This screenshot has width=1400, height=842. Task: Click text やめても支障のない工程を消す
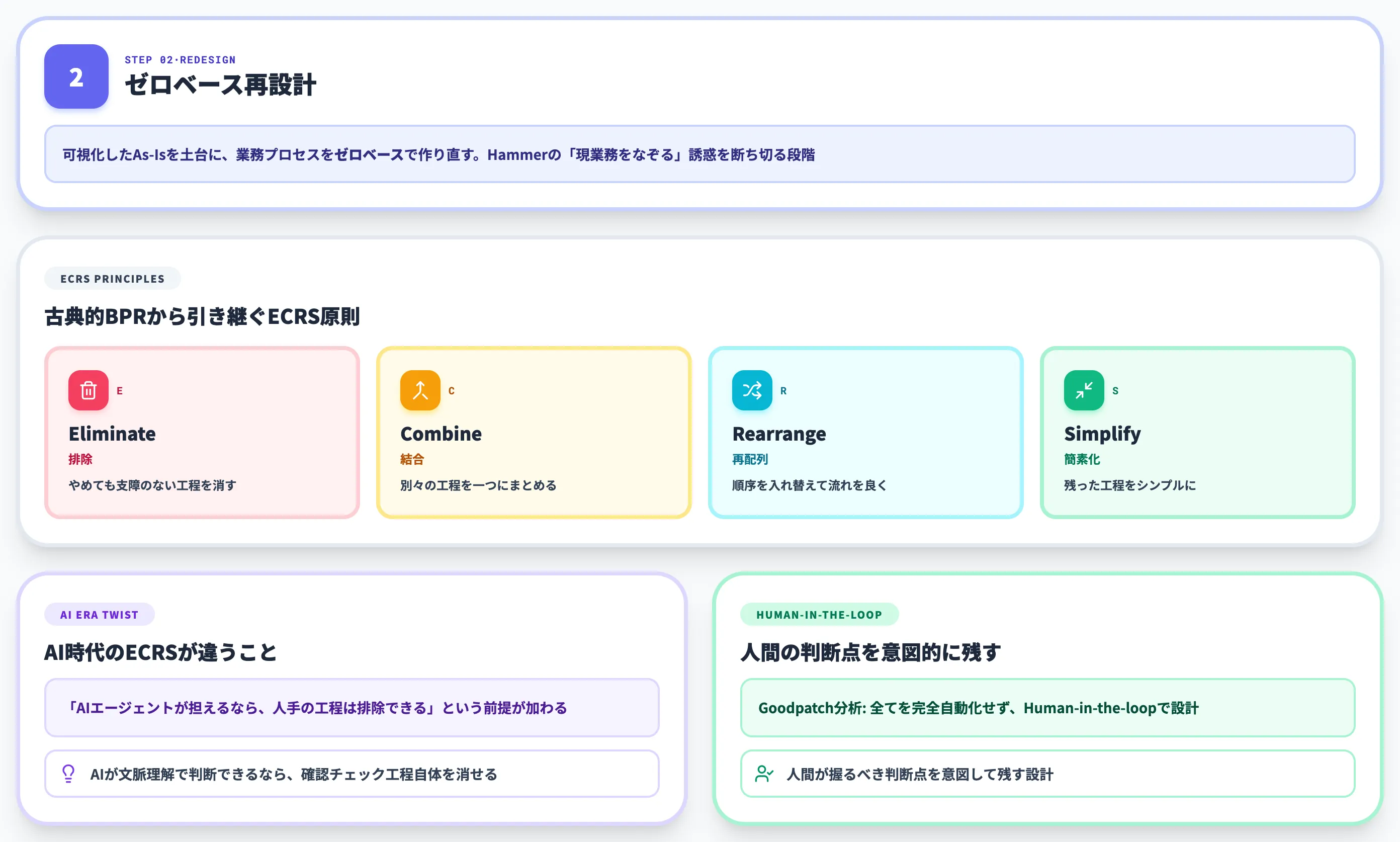[152, 485]
